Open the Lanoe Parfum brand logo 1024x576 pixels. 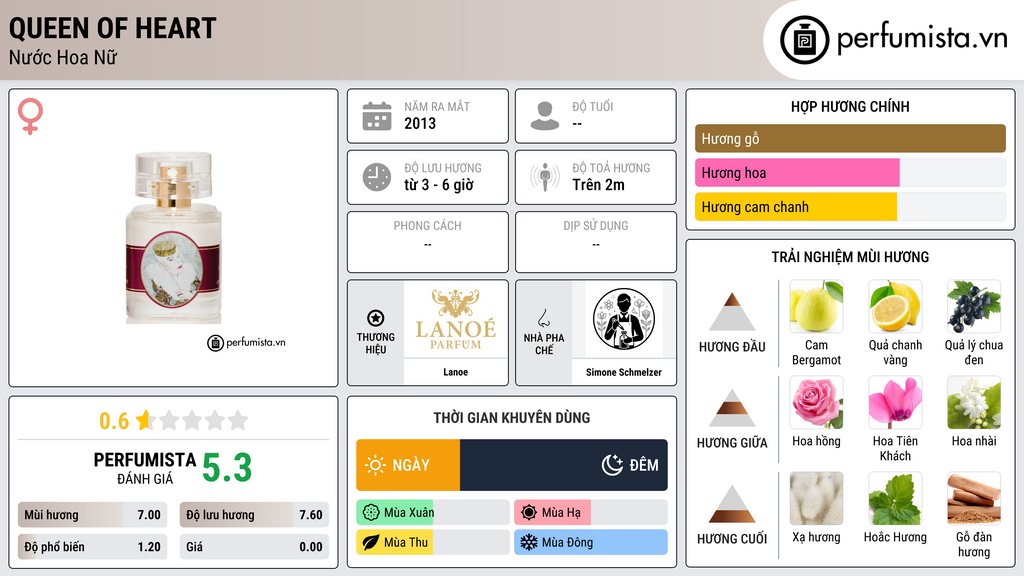pyautogui.click(x=456, y=319)
